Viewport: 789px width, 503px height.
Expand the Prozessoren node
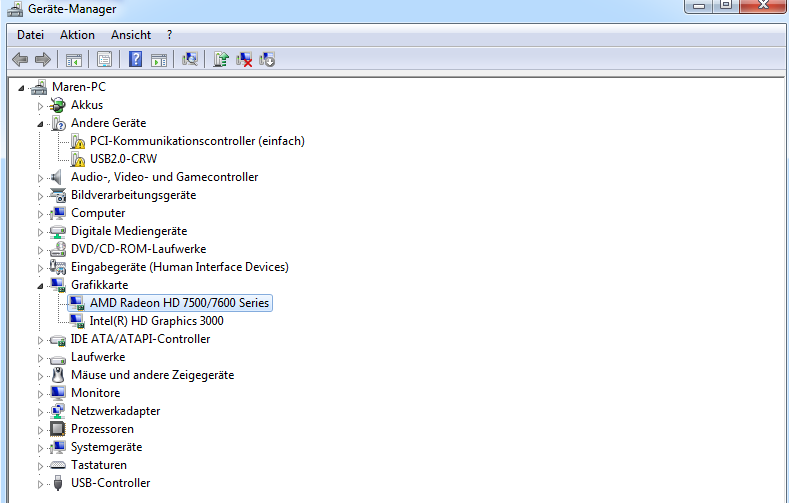click(40, 431)
